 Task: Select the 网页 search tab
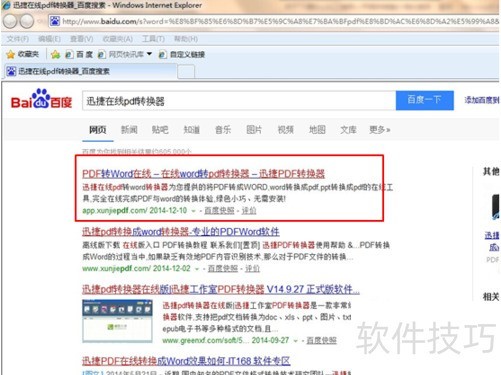[x=98, y=130]
